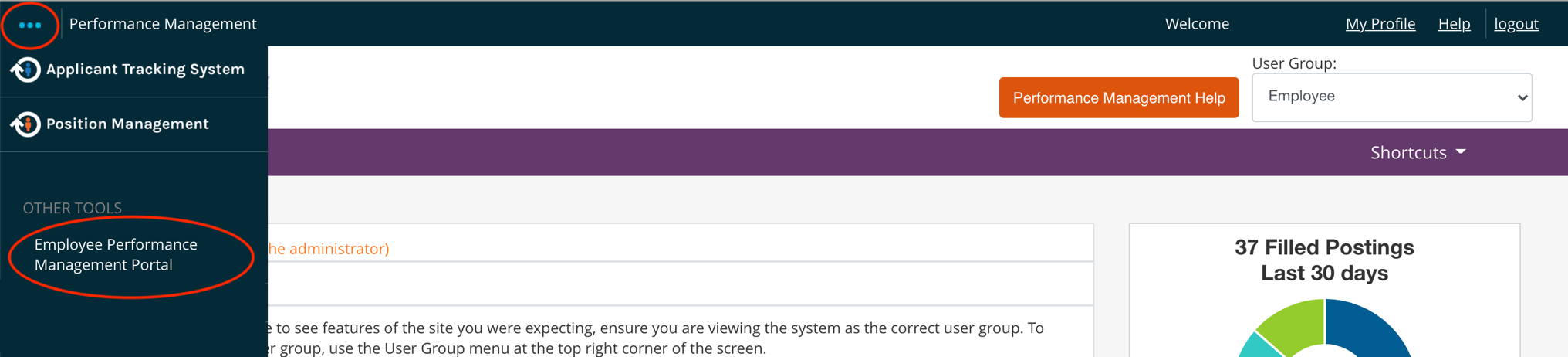Click the dark blue pie chart segment
Viewport: 1568px width, 357px height.
1374,328
